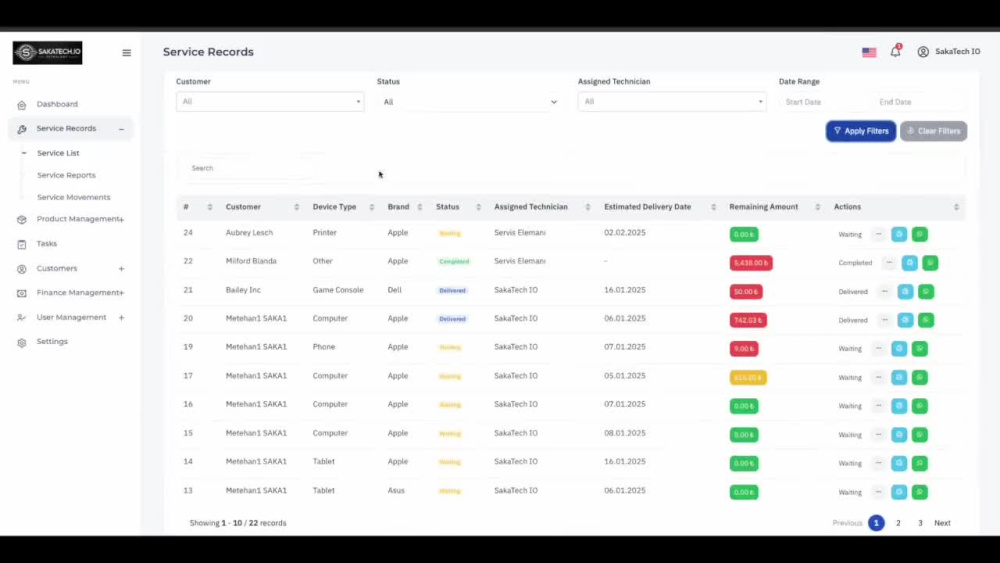The image size is (1000, 563).
Task: Click blue action icon for record 20
Action: point(905,320)
